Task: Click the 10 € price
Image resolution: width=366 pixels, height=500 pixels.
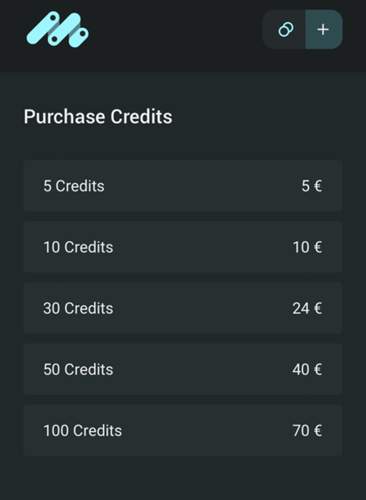Action: (307, 247)
